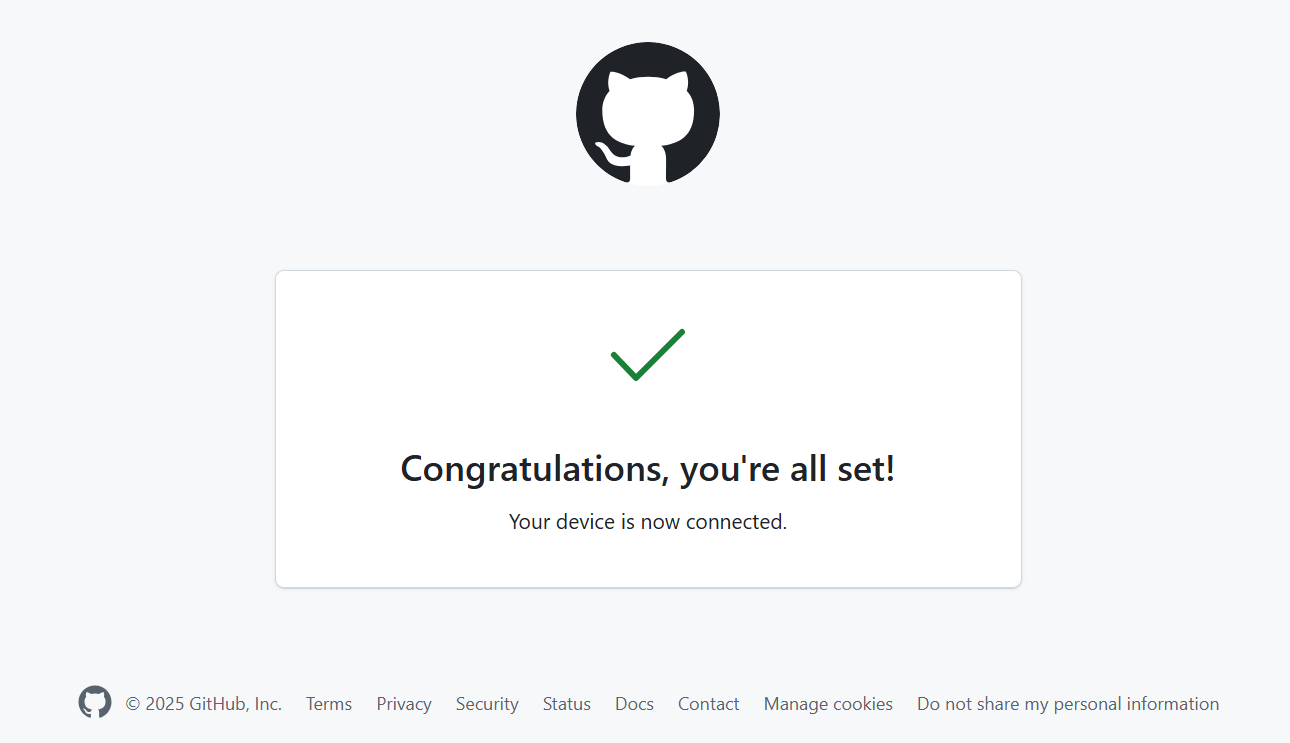Open the Privacy footer link
The image size is (1290, 743).
pos(404,704)
